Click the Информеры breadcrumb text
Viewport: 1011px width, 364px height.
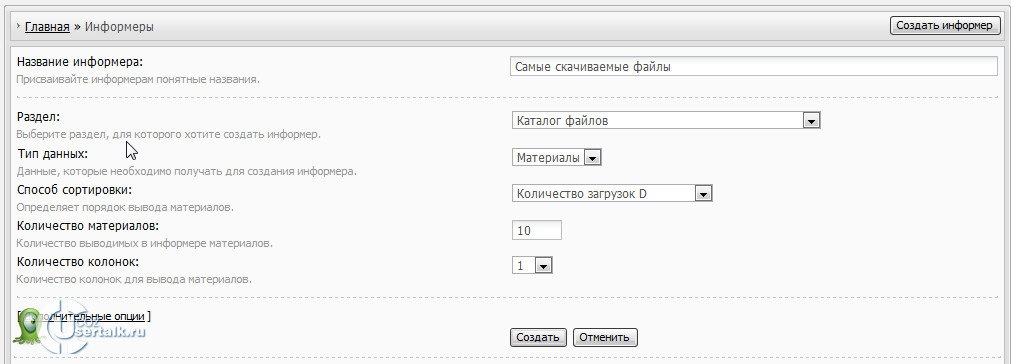[119, 27]
